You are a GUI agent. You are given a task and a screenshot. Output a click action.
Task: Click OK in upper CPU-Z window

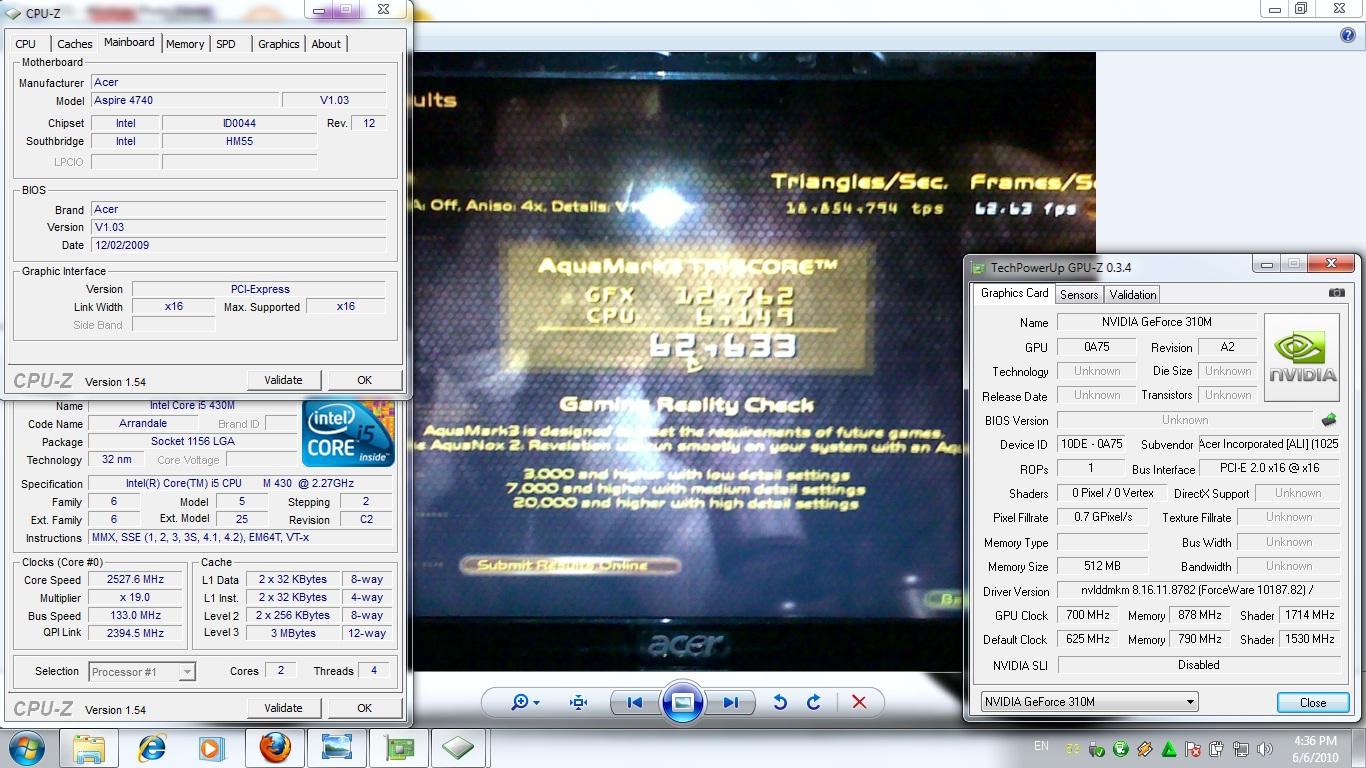(x=364, y=380)
